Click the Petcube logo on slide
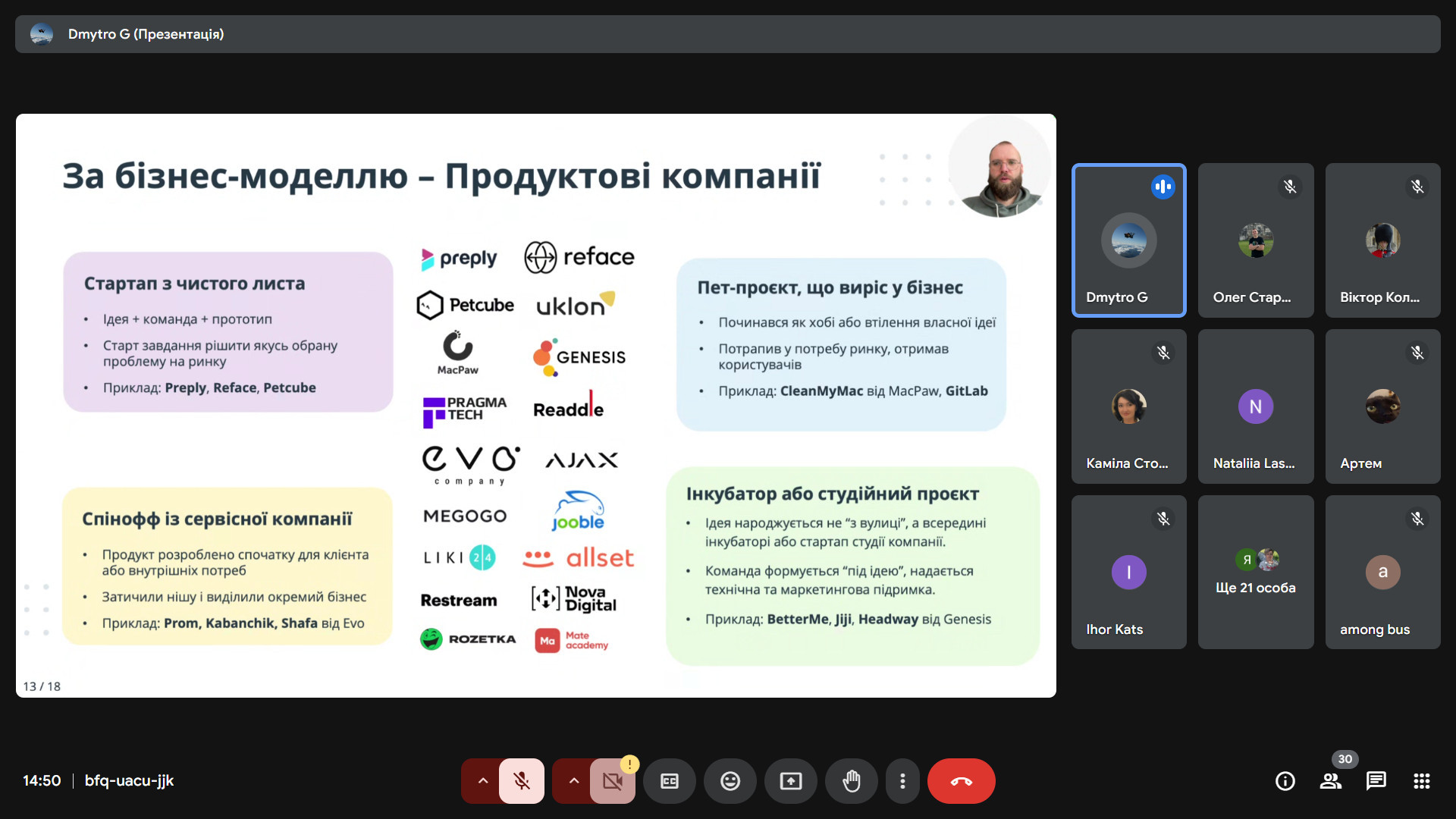This screenshot has height=819, width=1456. [x=465, y=305]
